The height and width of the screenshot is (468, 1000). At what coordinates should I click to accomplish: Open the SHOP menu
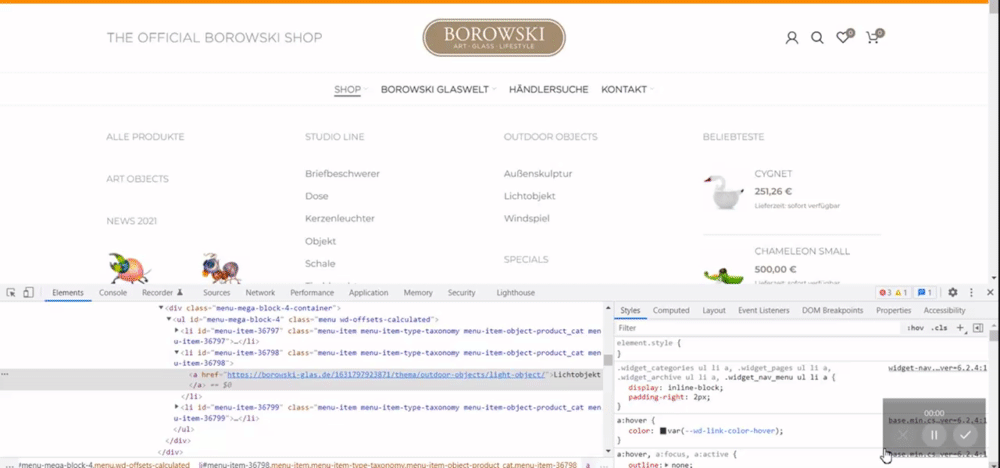coord(348,90)
